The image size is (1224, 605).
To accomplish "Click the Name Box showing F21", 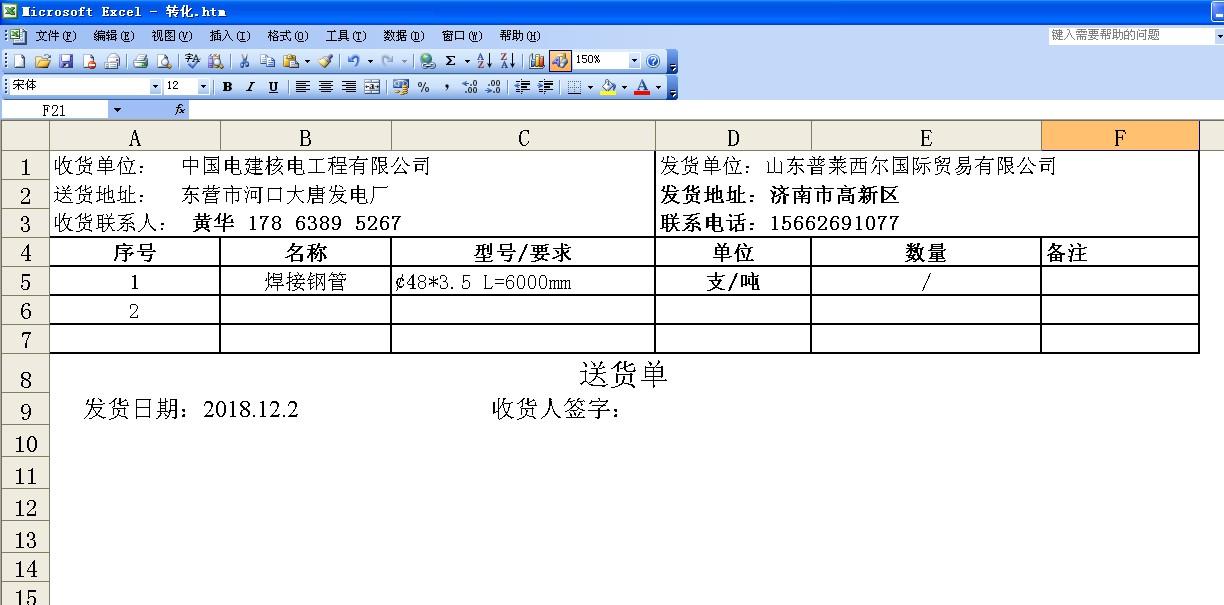I will pos(55,110).
